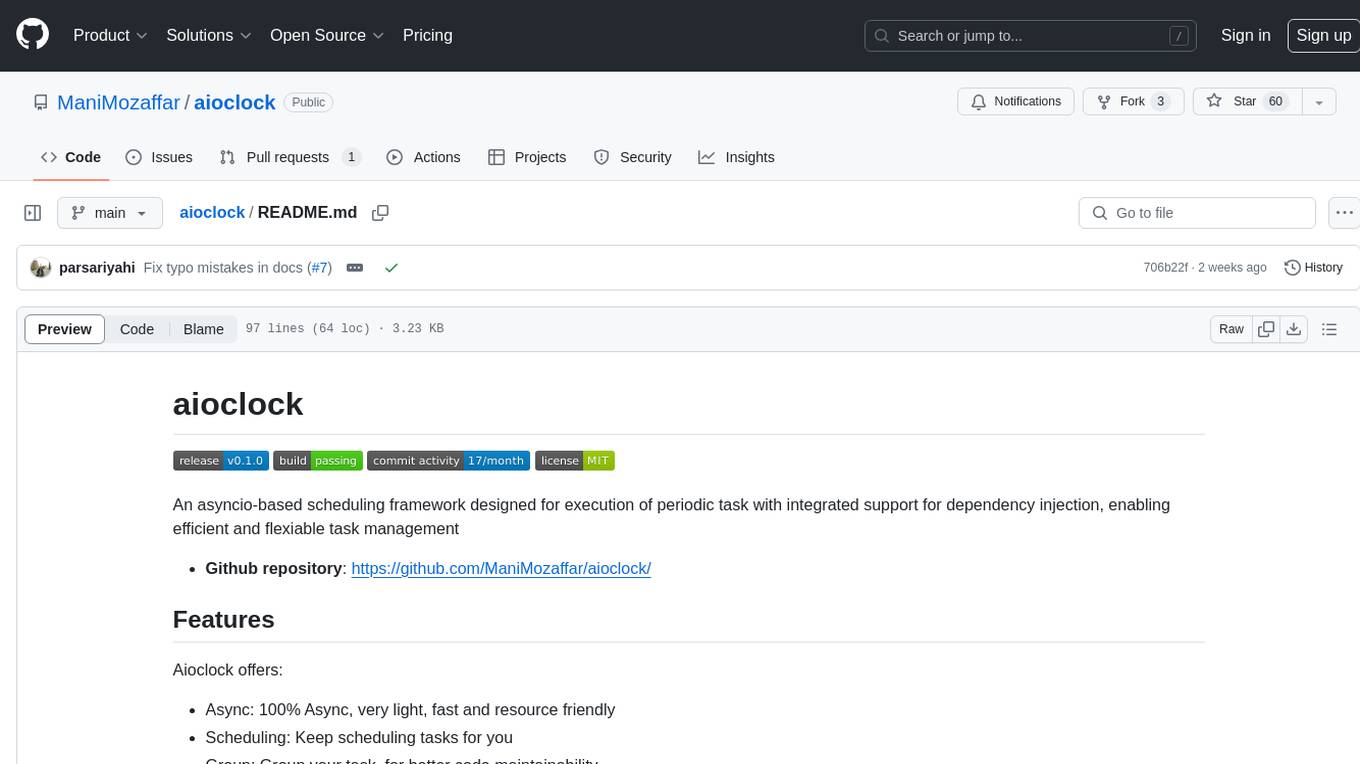Screen dimensions: 1360x764
Task: Open parsariyahi's avatar profile
Action: pos(41,268)
